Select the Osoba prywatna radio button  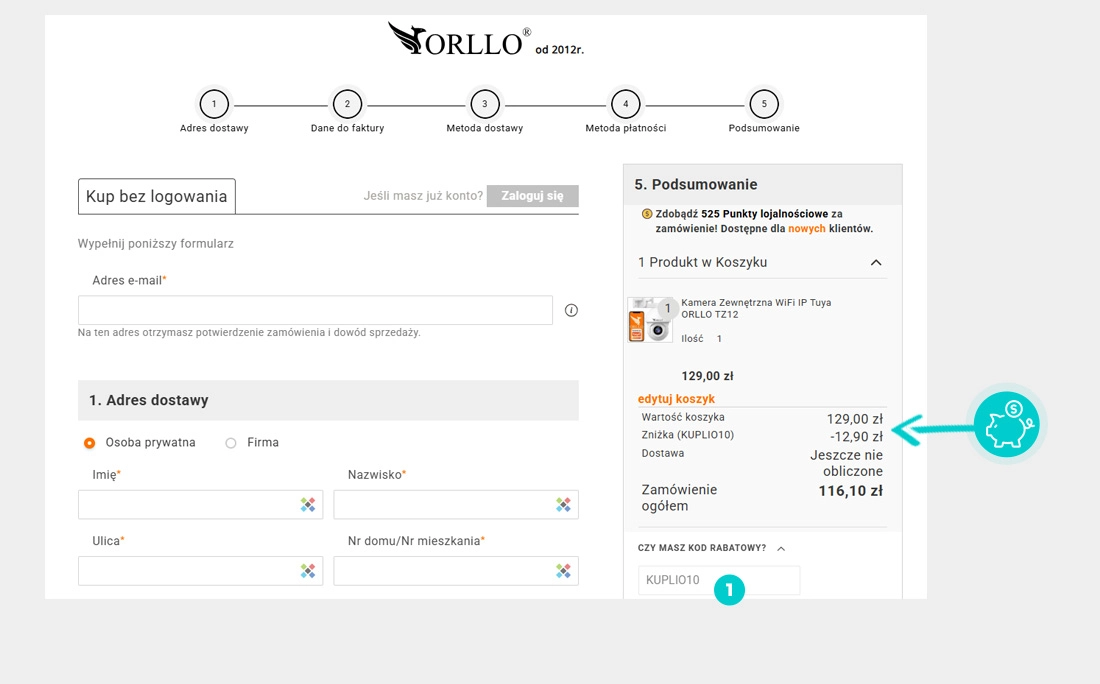point(90,443)
